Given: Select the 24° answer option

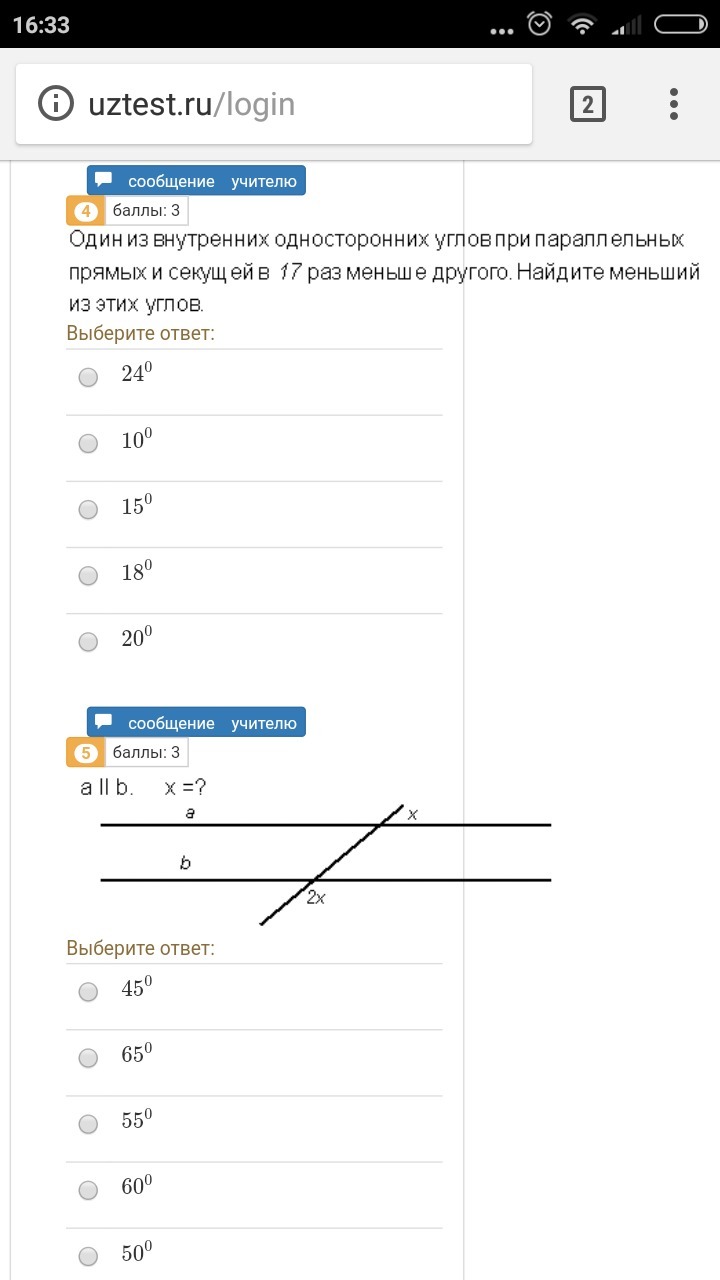Looking at the screenshot, I should (87, 378).
